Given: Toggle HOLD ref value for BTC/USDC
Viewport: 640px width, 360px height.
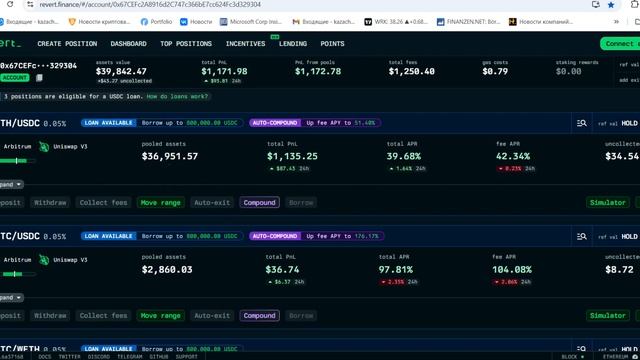Looking at the screenshot, I should (x=629, y=237).
